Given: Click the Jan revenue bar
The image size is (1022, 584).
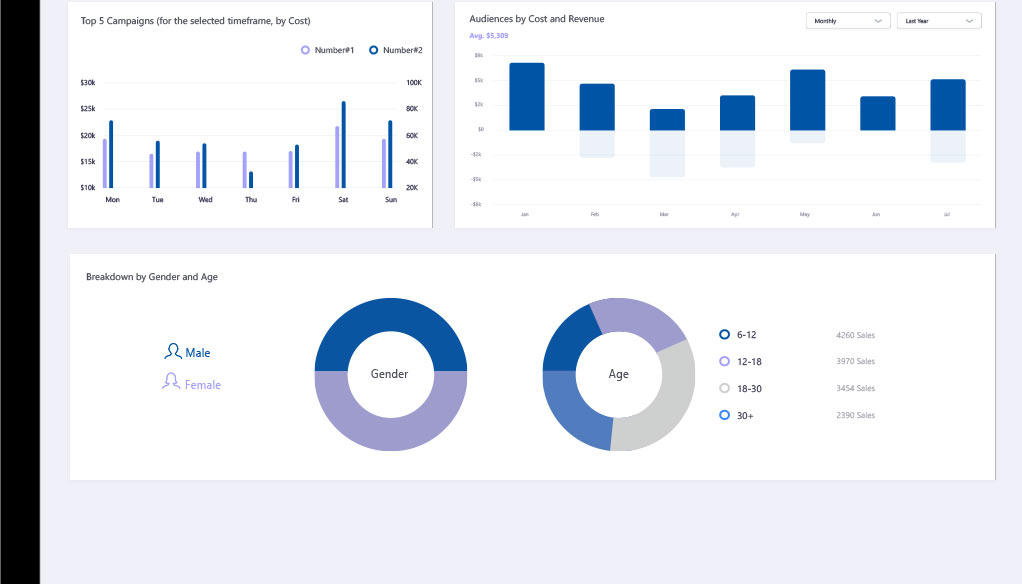Looking at the screenshot, I should point(527,96).
